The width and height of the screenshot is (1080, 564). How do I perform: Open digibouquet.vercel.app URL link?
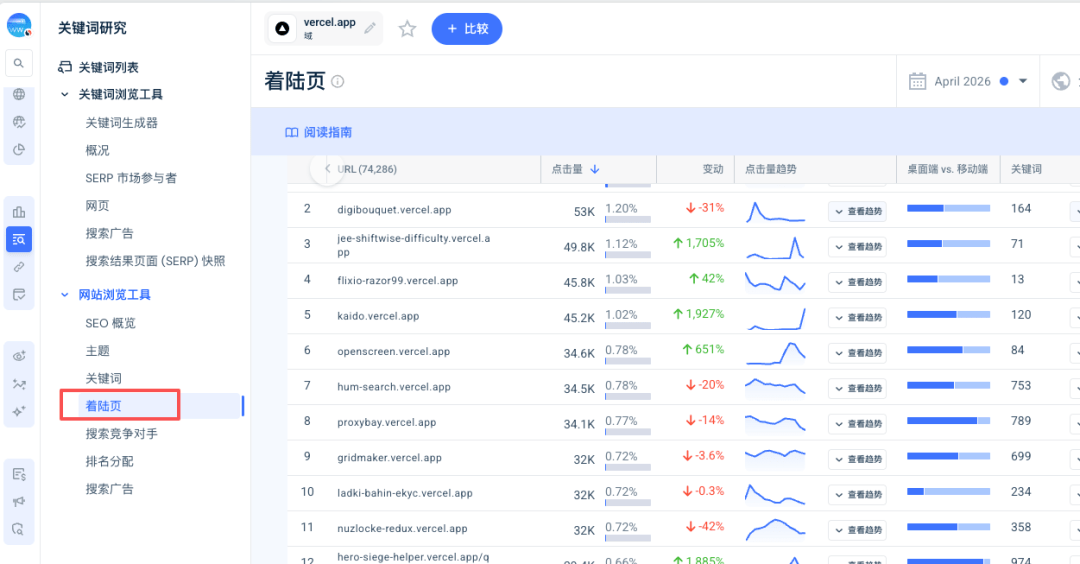[394, 210]
